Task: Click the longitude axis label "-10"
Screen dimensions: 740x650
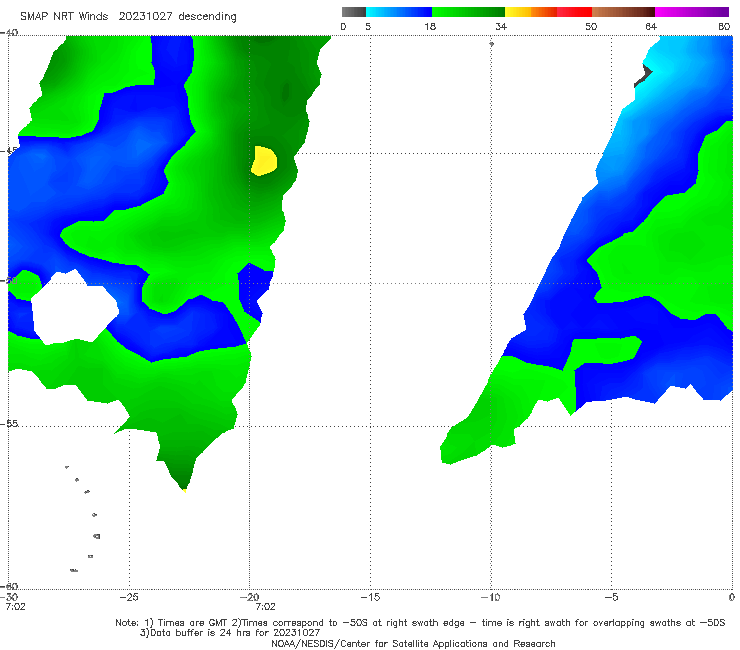Action: tap(490, 597)
